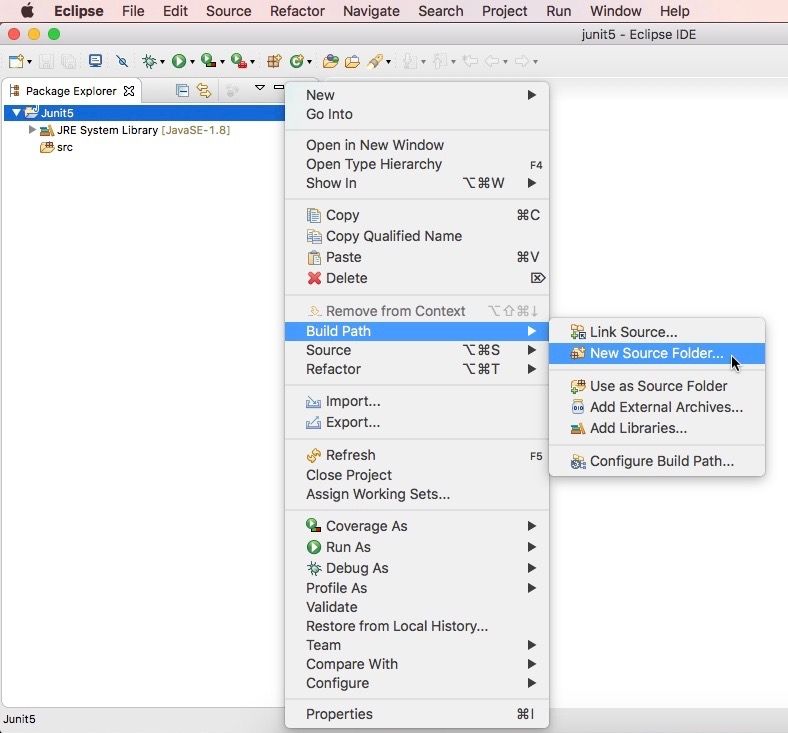Open Coverage As submenu
The width and height of the screenshot is (788, 733).
(417, 526)
